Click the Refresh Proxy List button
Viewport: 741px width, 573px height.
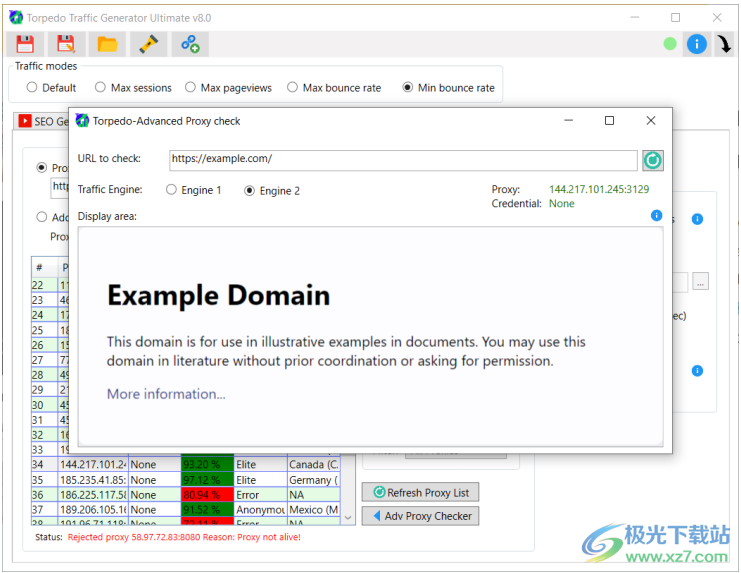tap(420, 492)
